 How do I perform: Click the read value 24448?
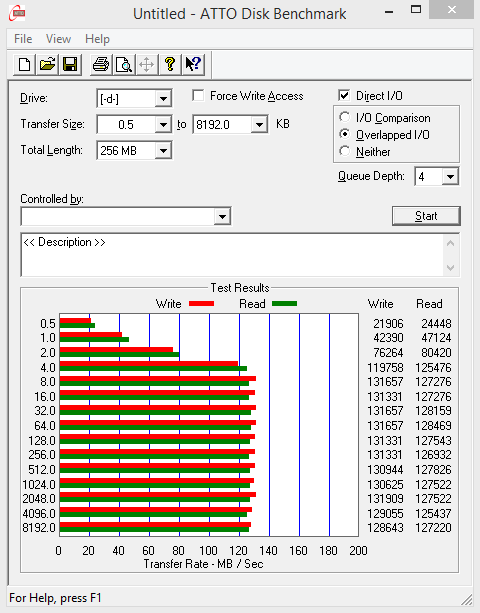pos(436,324)
